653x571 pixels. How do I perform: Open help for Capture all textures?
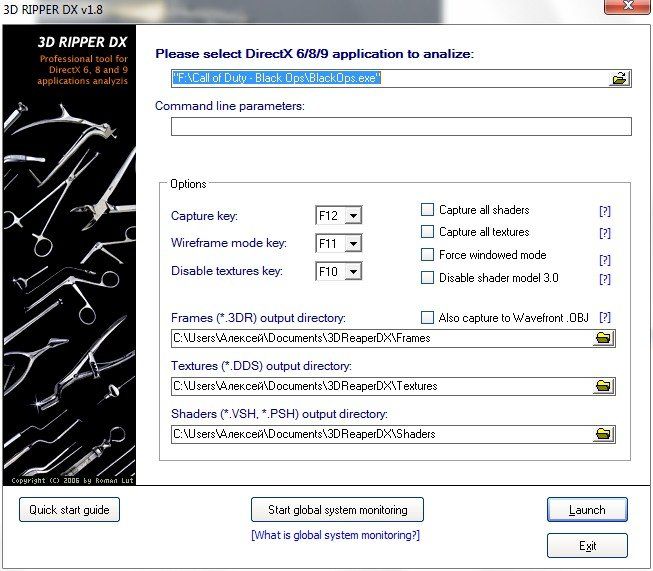pyautogui.click(x=605, y=233)
